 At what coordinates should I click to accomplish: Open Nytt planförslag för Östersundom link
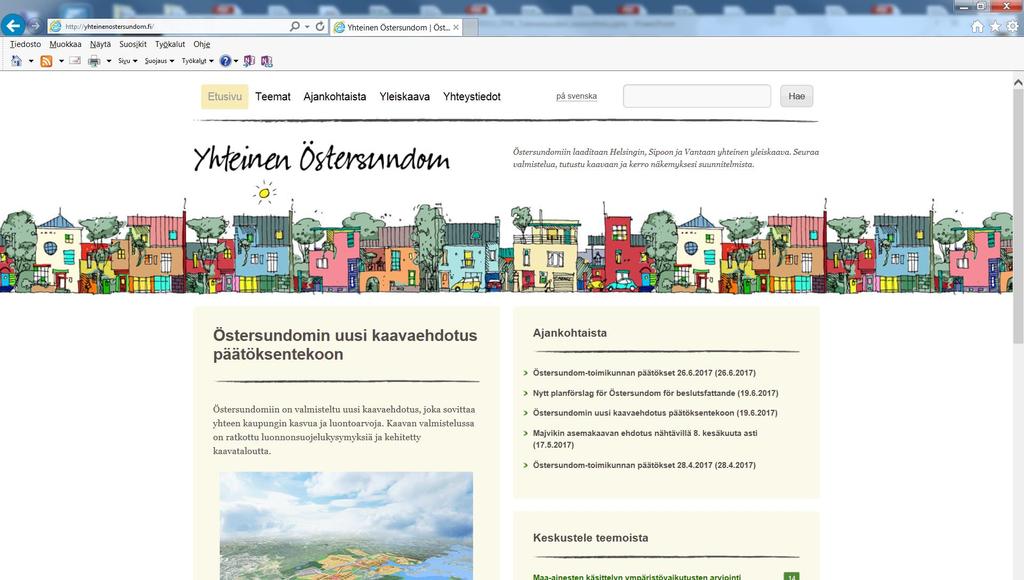pos(655,393)
